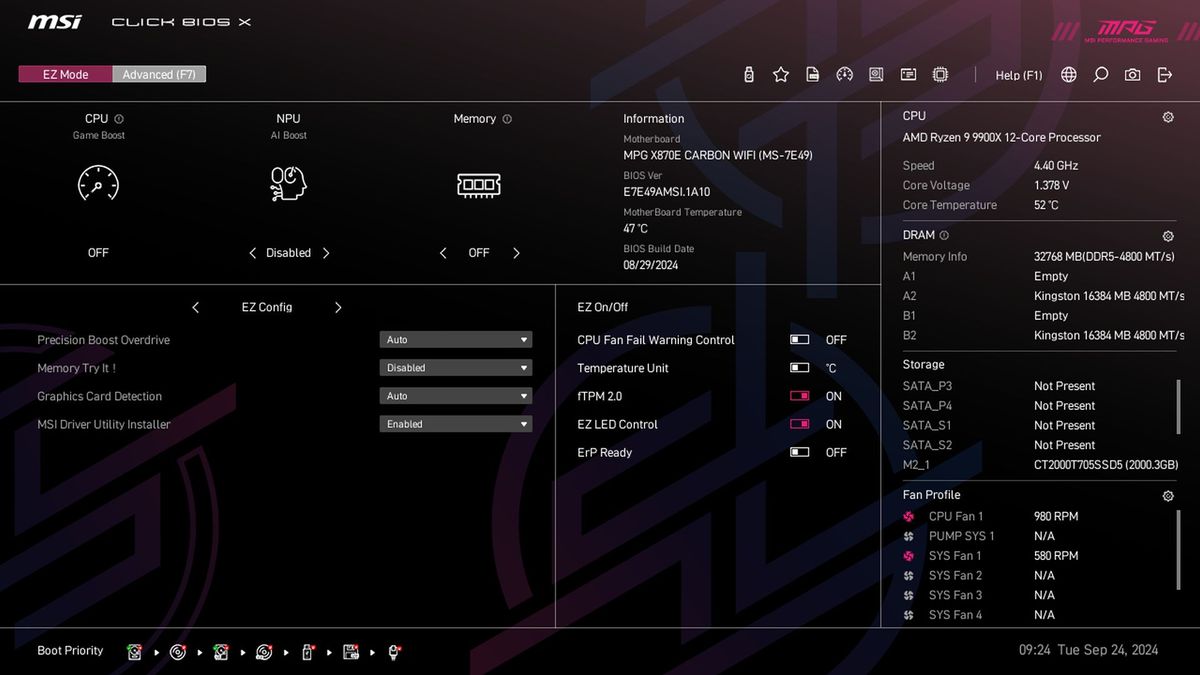Image resolution: width=1200 pixels, height=675 pixels.
Task: Click left chevron beside NPU Disabled
Action: (x=252, y=253)
